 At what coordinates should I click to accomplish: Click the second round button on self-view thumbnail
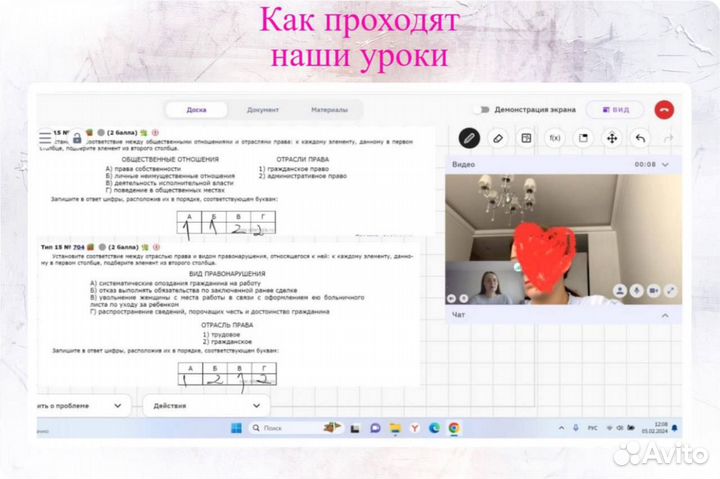(x=464, y=299)
